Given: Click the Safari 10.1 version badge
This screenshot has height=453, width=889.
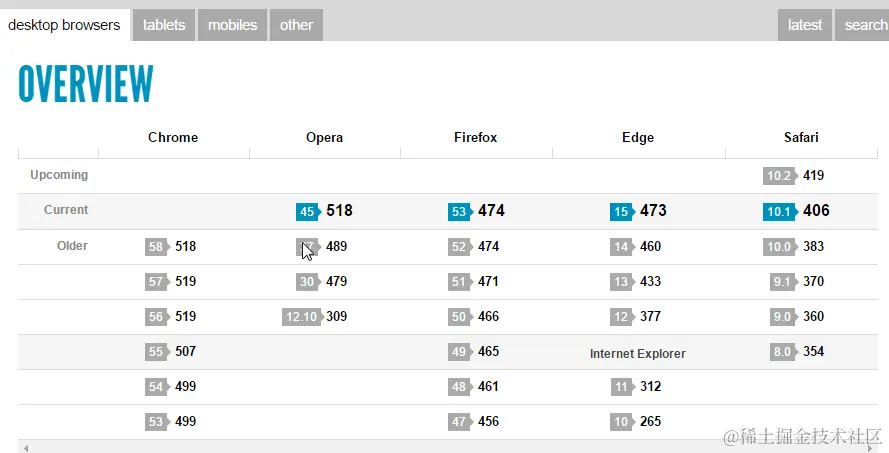Looking at the screenshot, I should (x=781, y=211).
